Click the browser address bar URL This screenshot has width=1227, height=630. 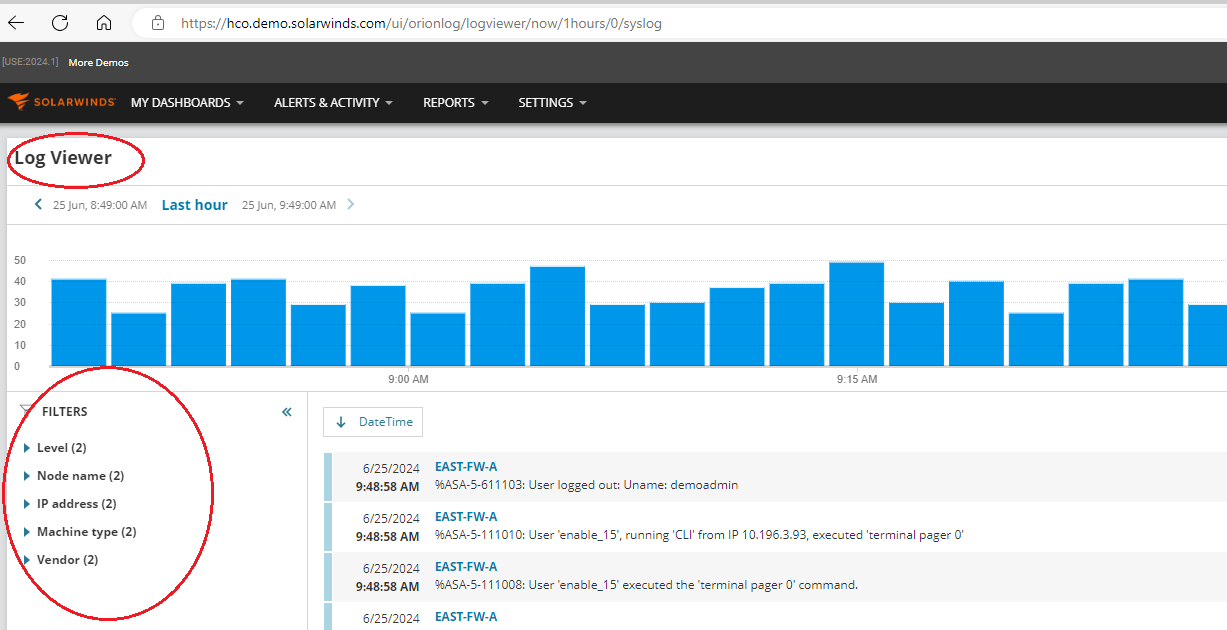[421, 22]
